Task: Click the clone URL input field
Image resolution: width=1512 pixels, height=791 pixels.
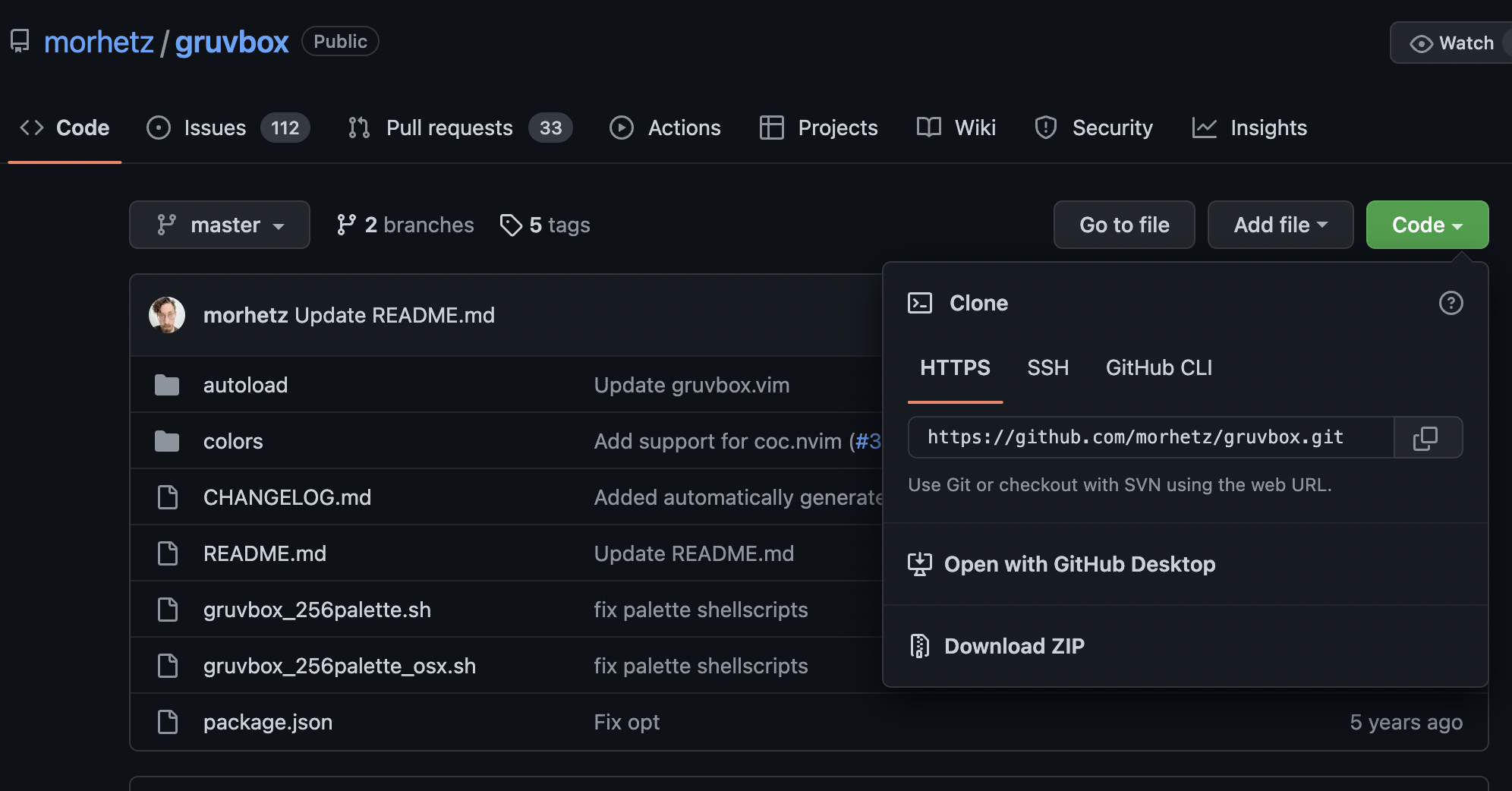Action: tap(1151, 437)
